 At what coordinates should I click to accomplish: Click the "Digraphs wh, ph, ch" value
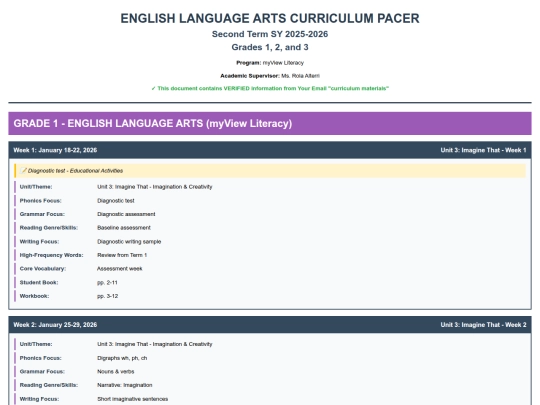122,358
